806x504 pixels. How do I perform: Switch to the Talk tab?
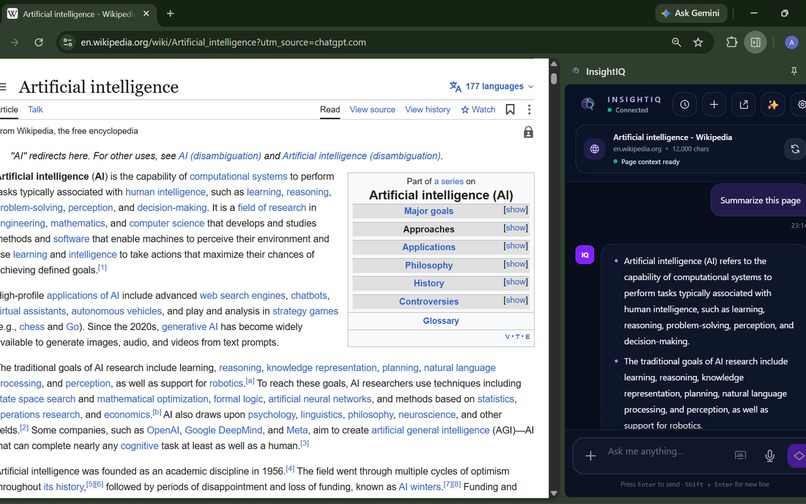coord(35,110)
